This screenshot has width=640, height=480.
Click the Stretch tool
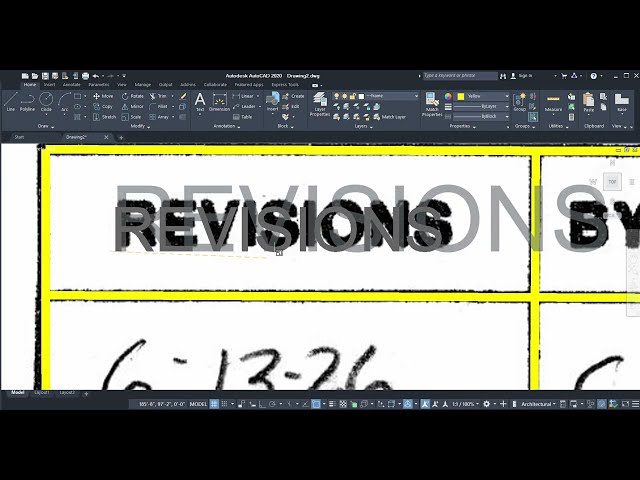point(104,117)
